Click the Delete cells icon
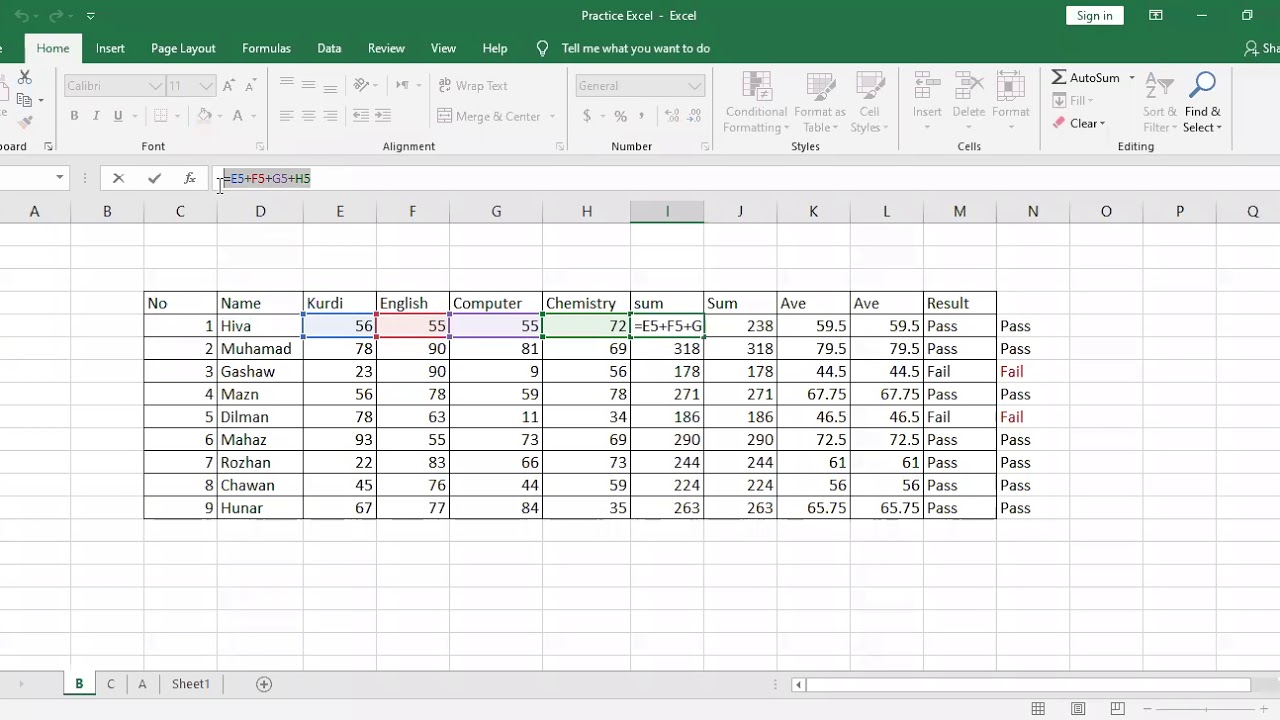The image size is (1280, 720). 968,86
